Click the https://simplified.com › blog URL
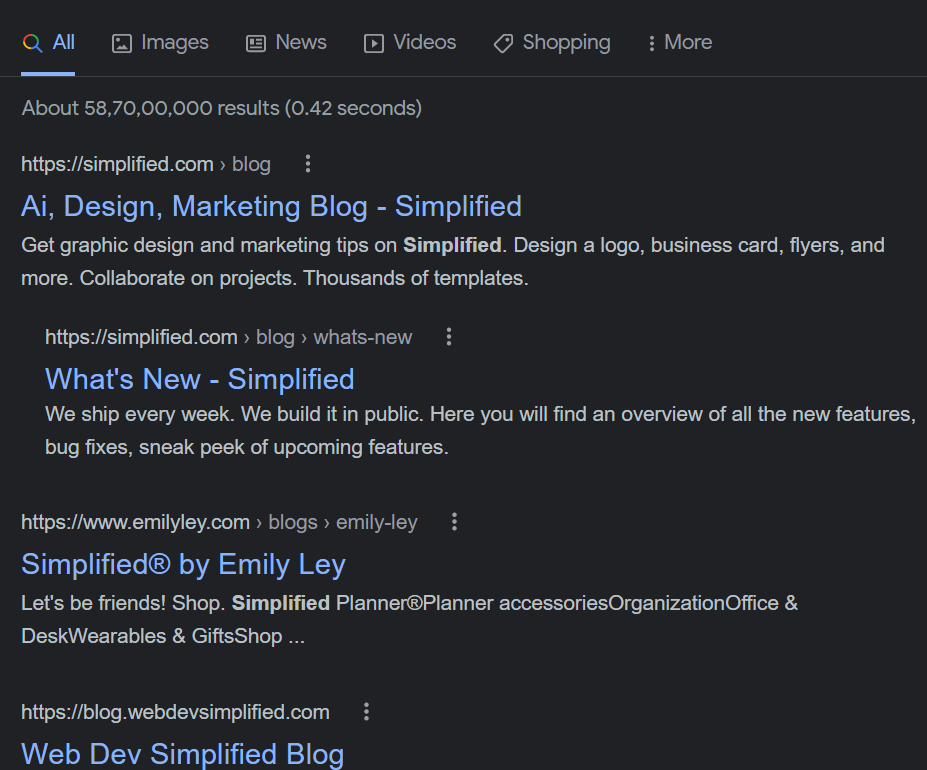927x770 pixels. pos(146,164)
